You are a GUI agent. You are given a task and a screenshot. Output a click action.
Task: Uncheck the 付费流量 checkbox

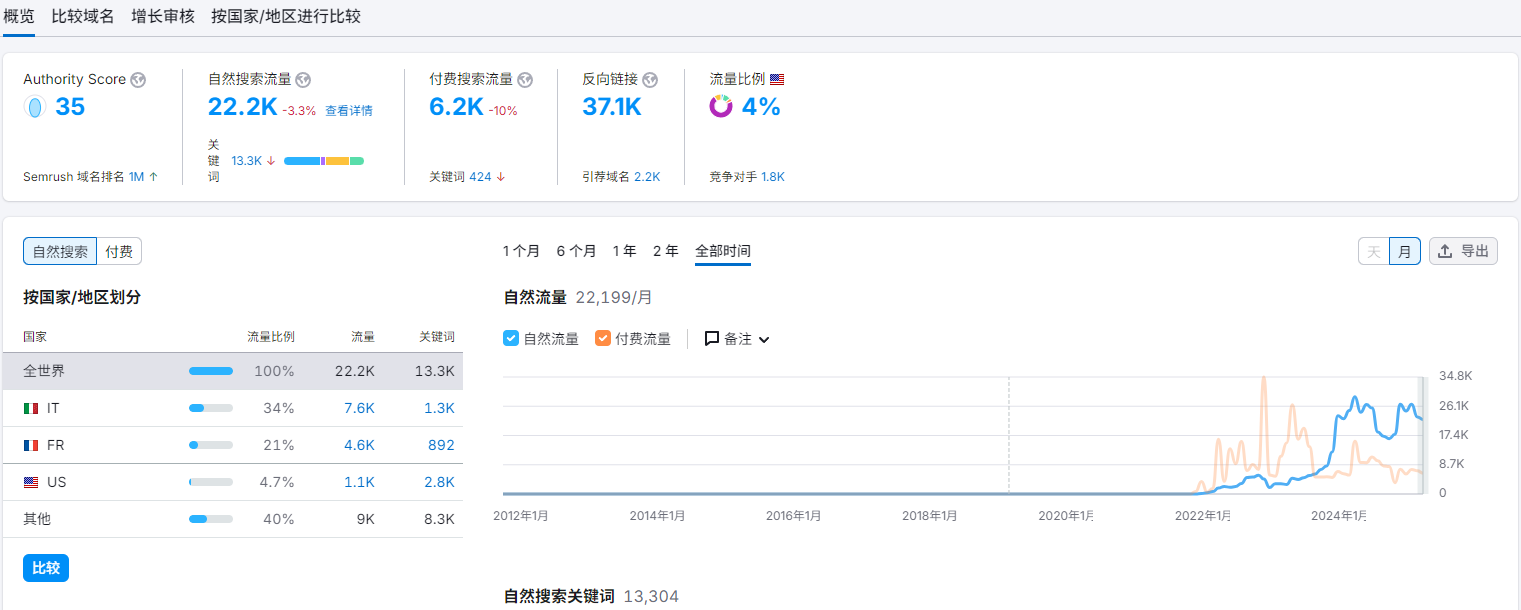click(603, 339)
